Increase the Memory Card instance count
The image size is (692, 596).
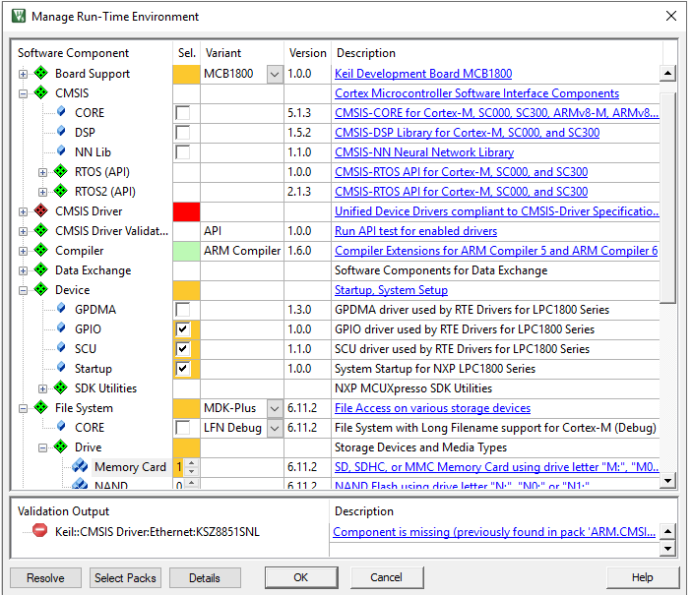(192, 463)
